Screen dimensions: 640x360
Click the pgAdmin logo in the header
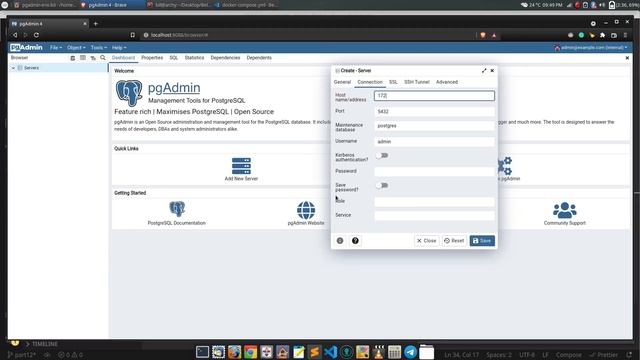click(27, 47)
